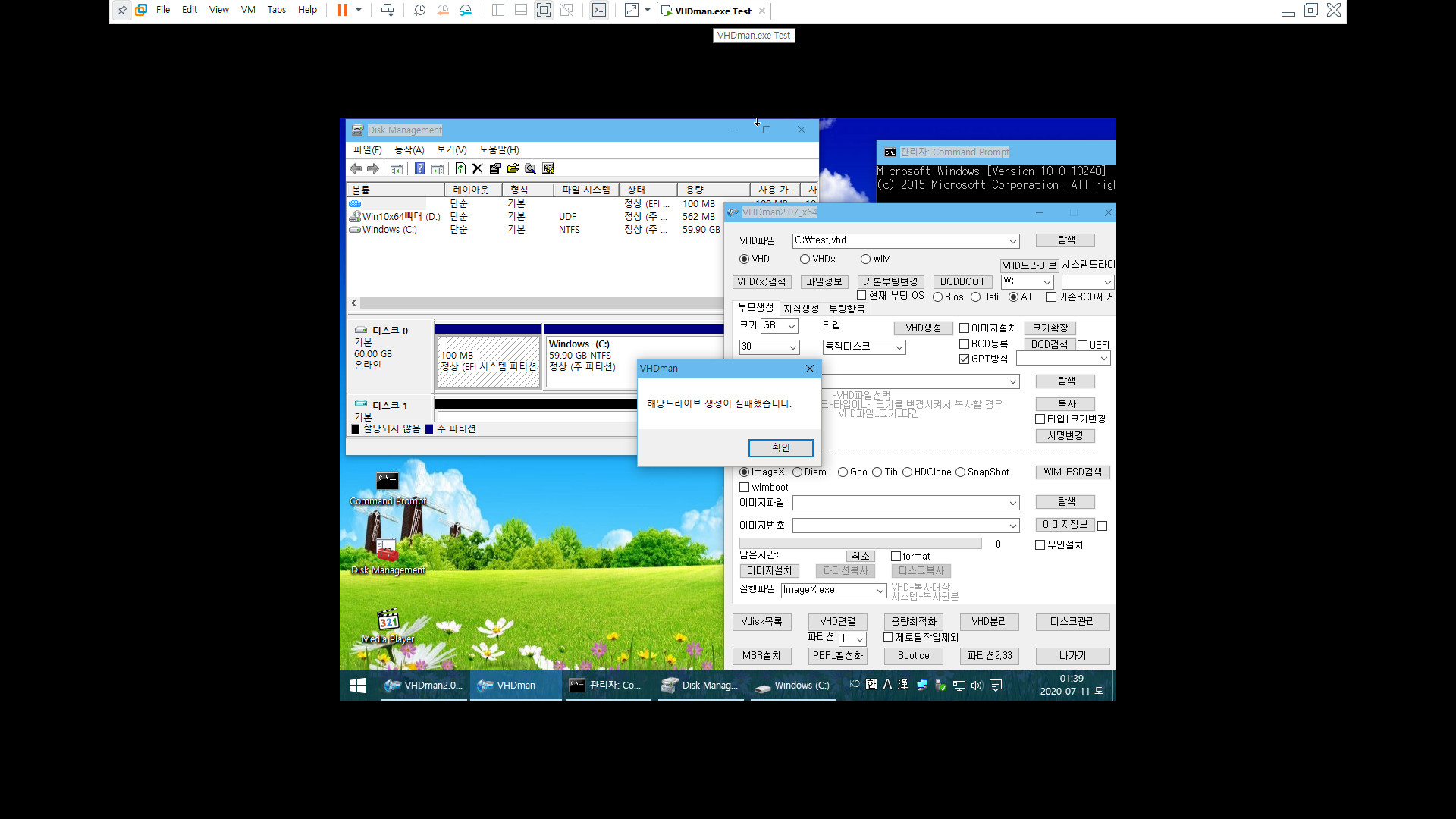Click the progress bar next to 남은시간
Image resolution: width=1456 pixels, height=819 pixels.
tap(860, 544)
